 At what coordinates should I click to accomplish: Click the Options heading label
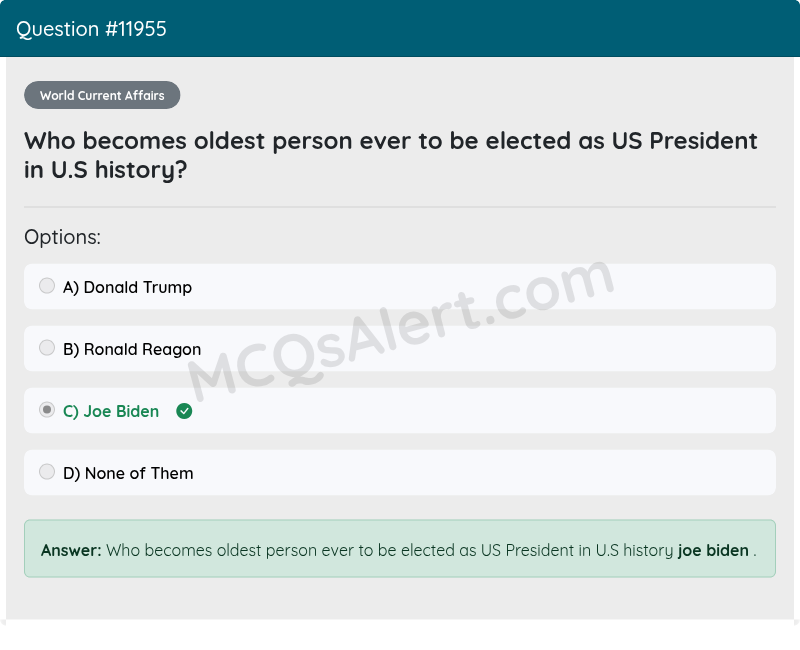pos(62,237)
